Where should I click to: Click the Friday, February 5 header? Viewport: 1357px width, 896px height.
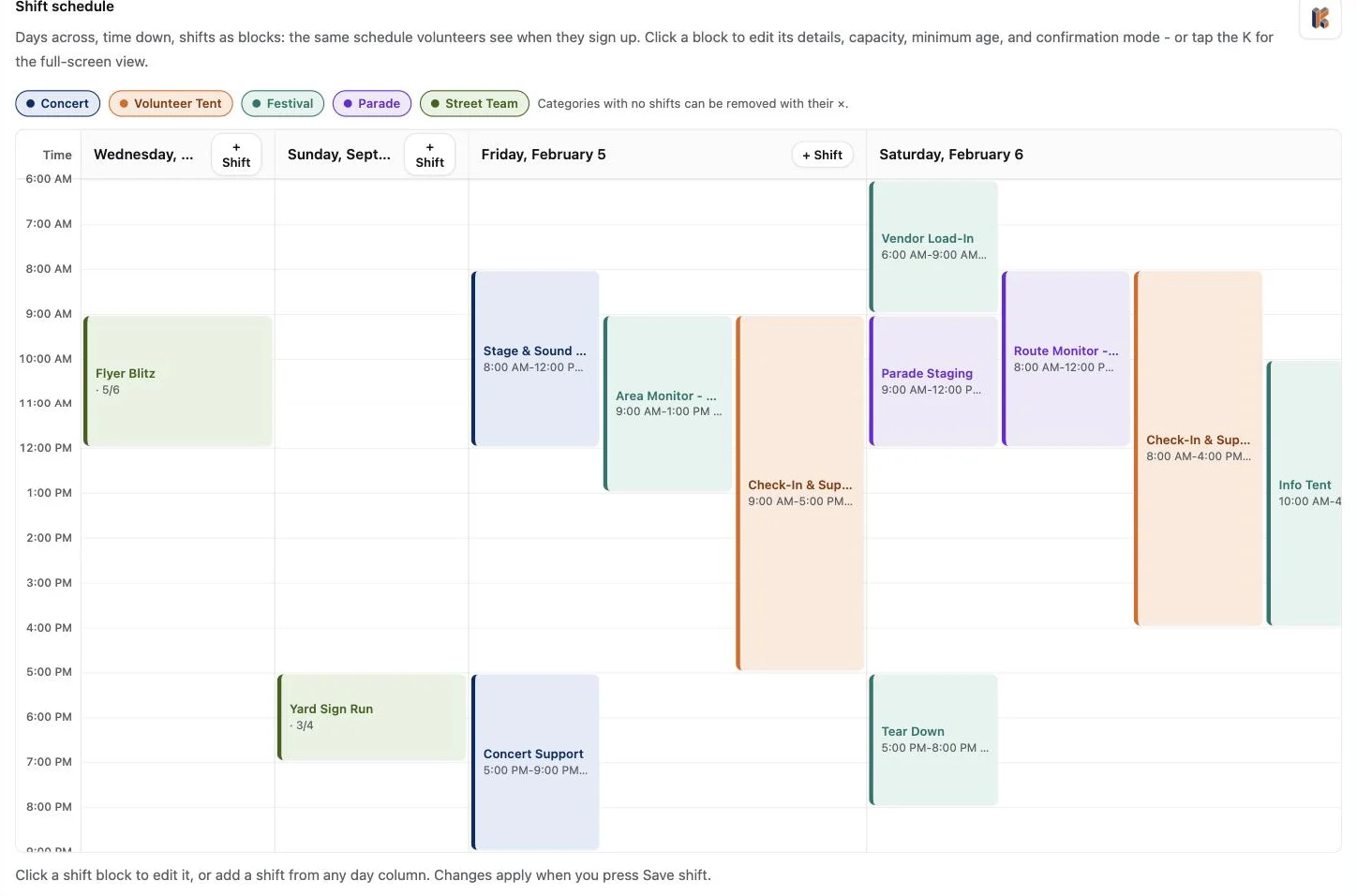[x=544, y=155]
